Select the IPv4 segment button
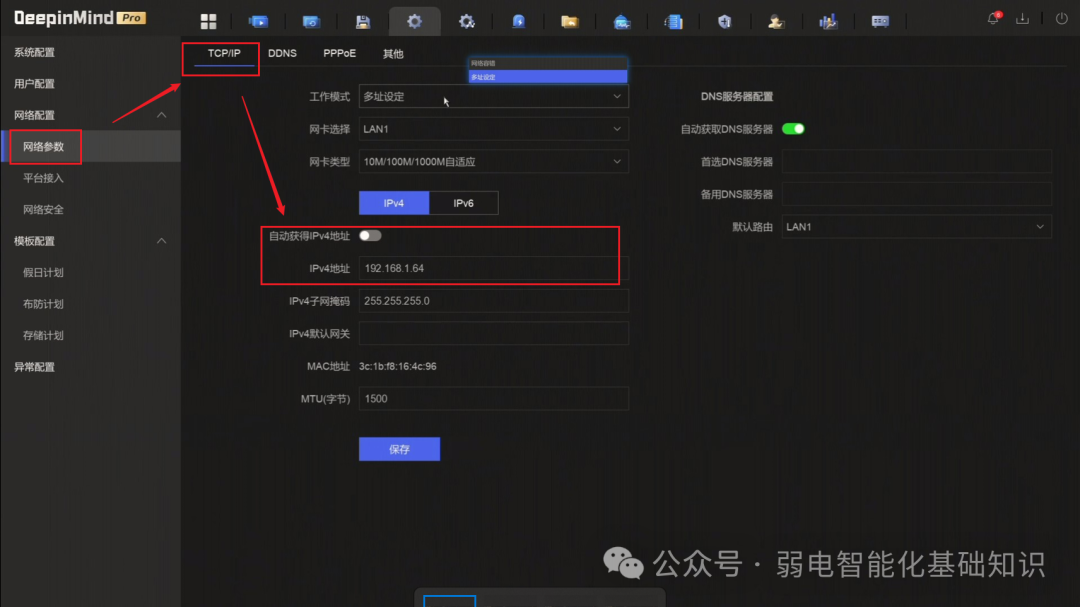Image resolution: width=1080 pixels, height=607 pixels. point(394,203)
